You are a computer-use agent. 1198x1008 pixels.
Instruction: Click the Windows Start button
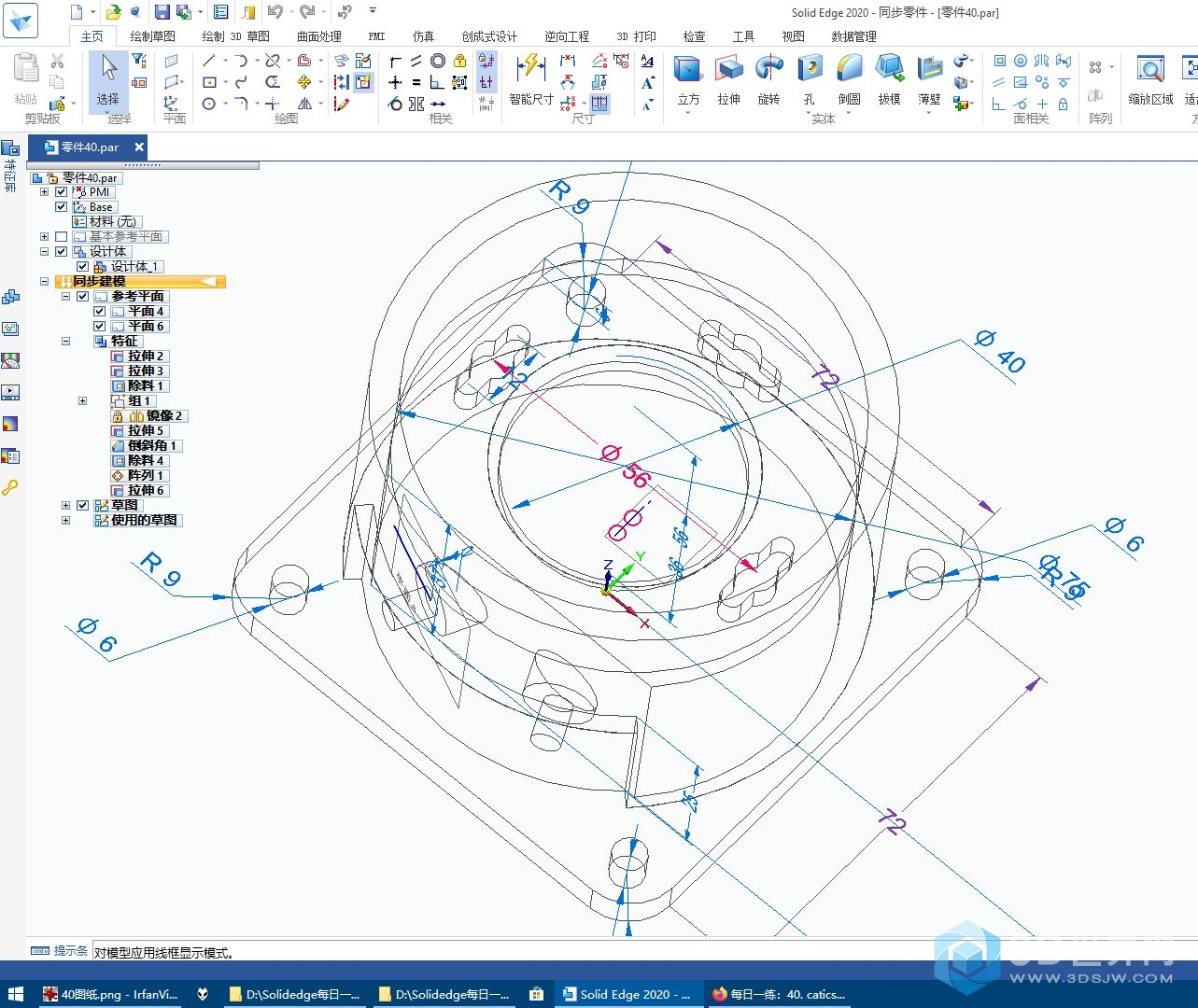tap(15, 994)
